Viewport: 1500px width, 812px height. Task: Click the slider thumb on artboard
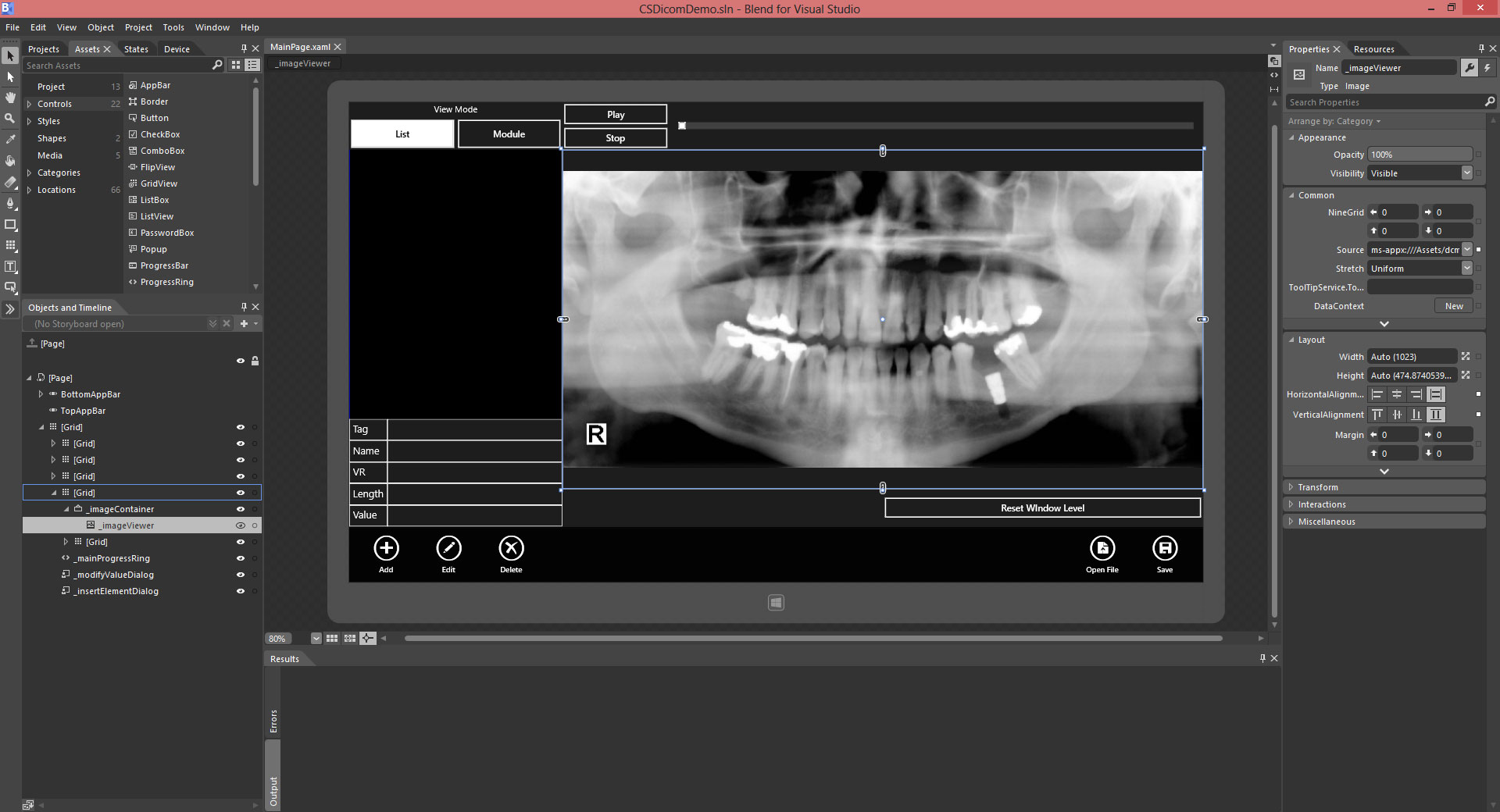pos(682,126)
